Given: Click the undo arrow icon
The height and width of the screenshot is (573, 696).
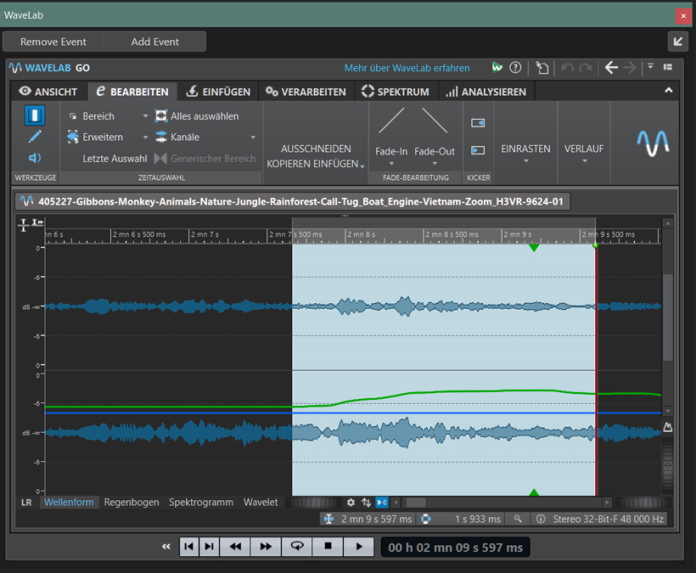Looking at the screenshot, I should [x=567, y=67].
